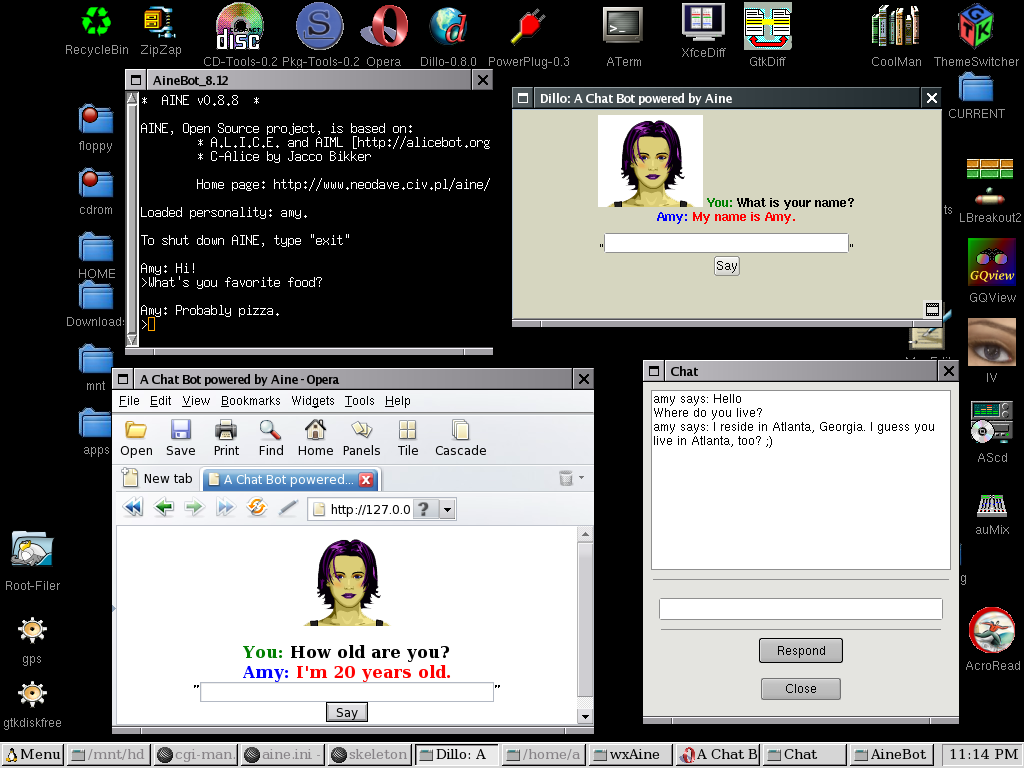
Task: Select the Cascade windows icon
Action: [x=460, y=437]
